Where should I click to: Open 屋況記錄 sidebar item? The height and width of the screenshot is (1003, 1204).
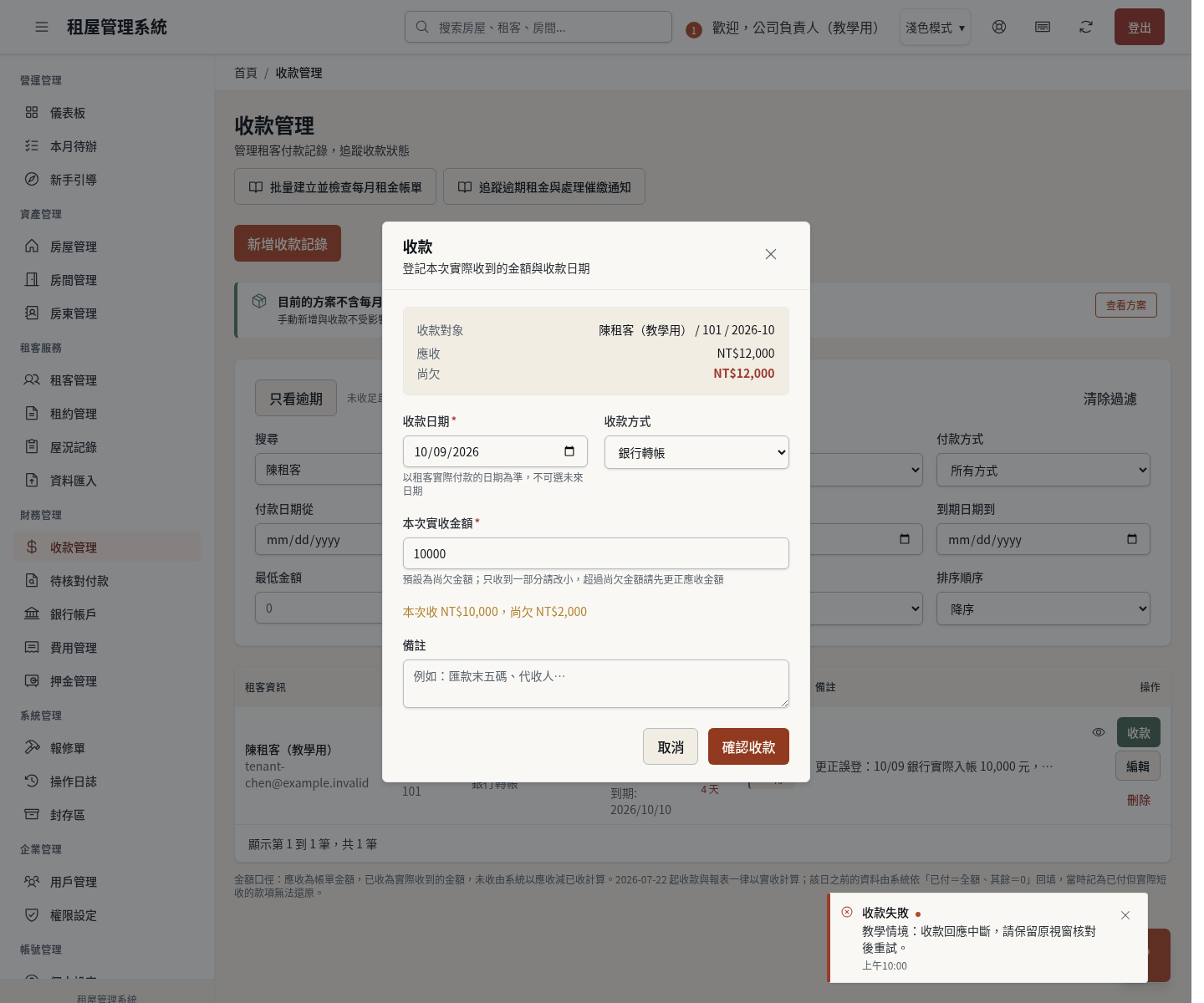(107, 447)
